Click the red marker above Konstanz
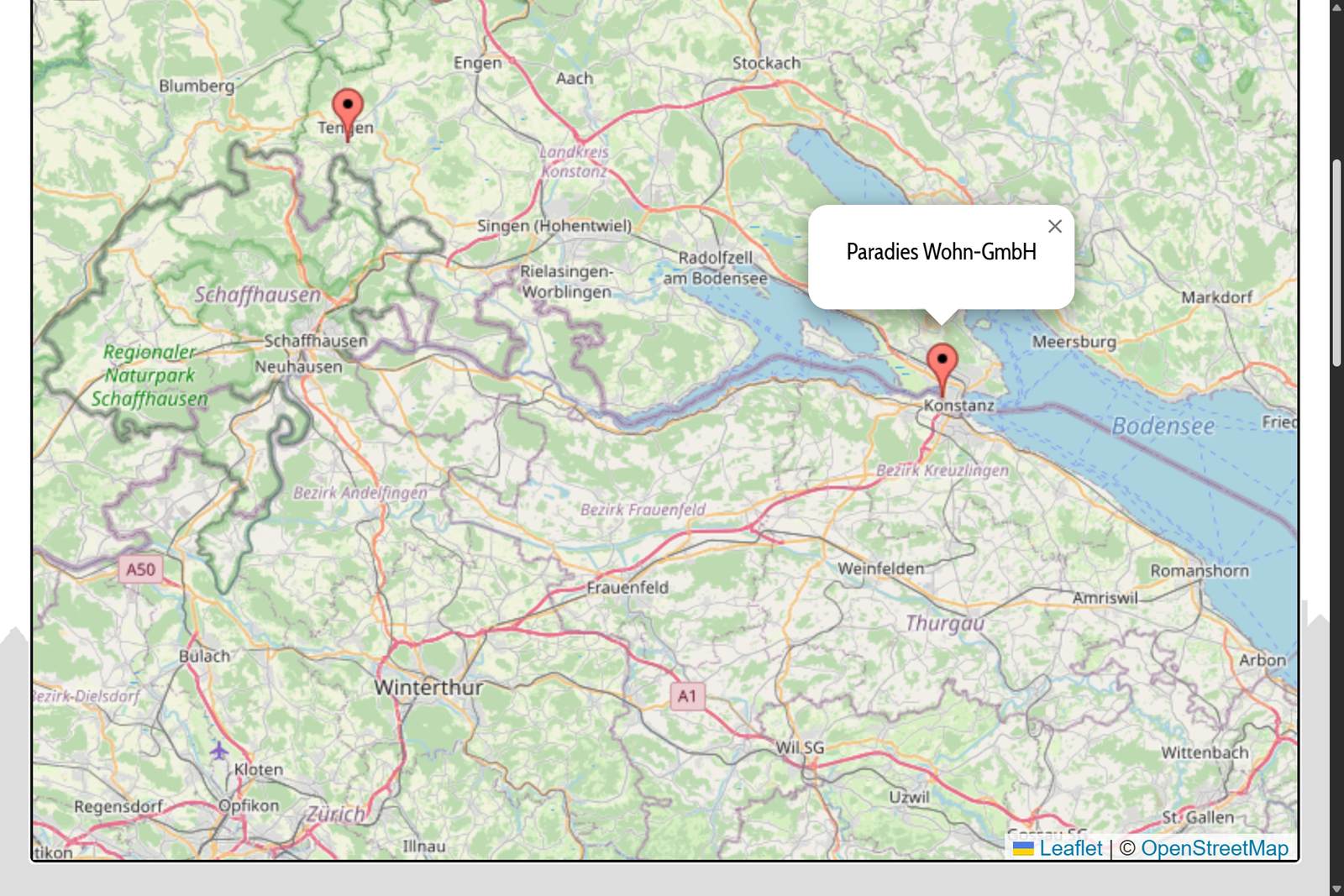 coord(942,364)
